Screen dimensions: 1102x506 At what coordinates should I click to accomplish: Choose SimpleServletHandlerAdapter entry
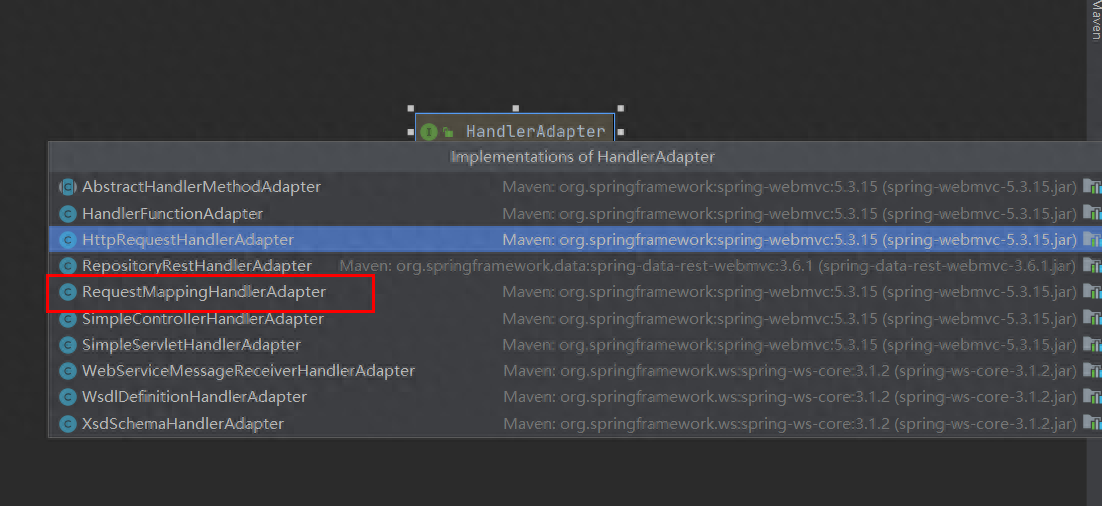pos(575,345)
